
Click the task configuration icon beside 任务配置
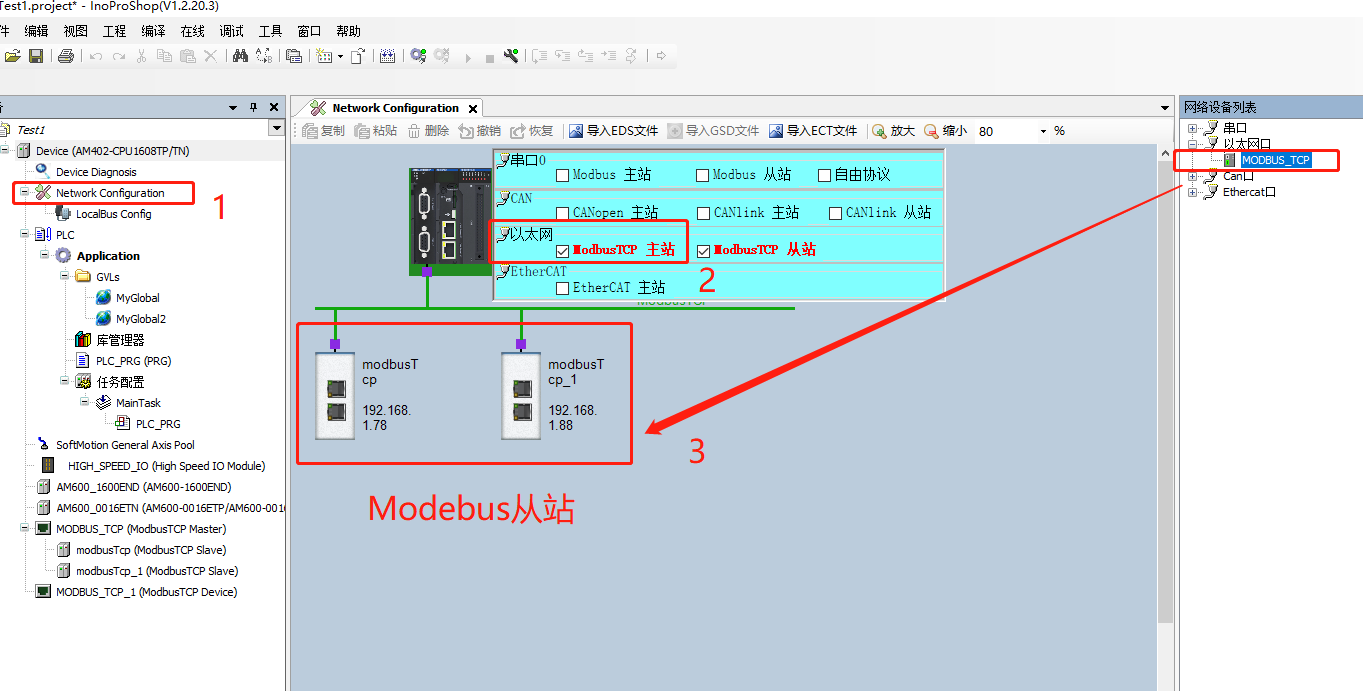[x=83, y=382]
